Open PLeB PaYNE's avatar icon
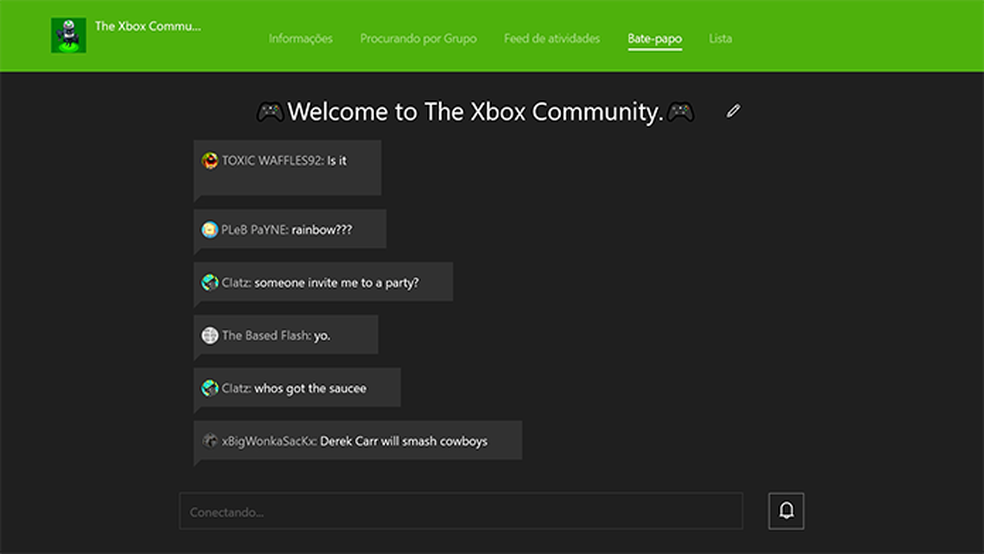The width and height of the screenshot is (984, 554). [x=210, y=230]
